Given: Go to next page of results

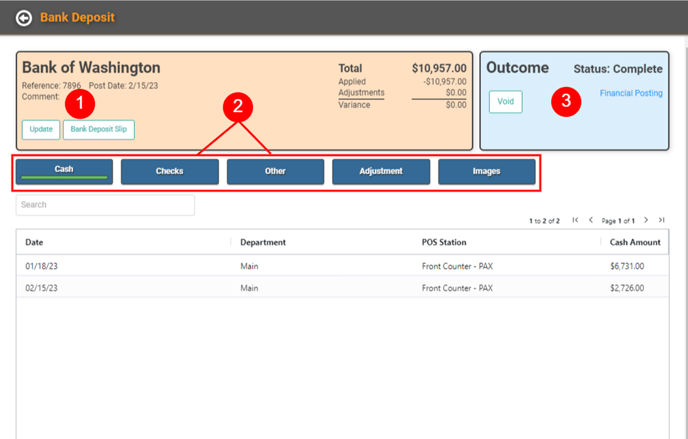Looking at the screenshot, I should pos(646,220).
